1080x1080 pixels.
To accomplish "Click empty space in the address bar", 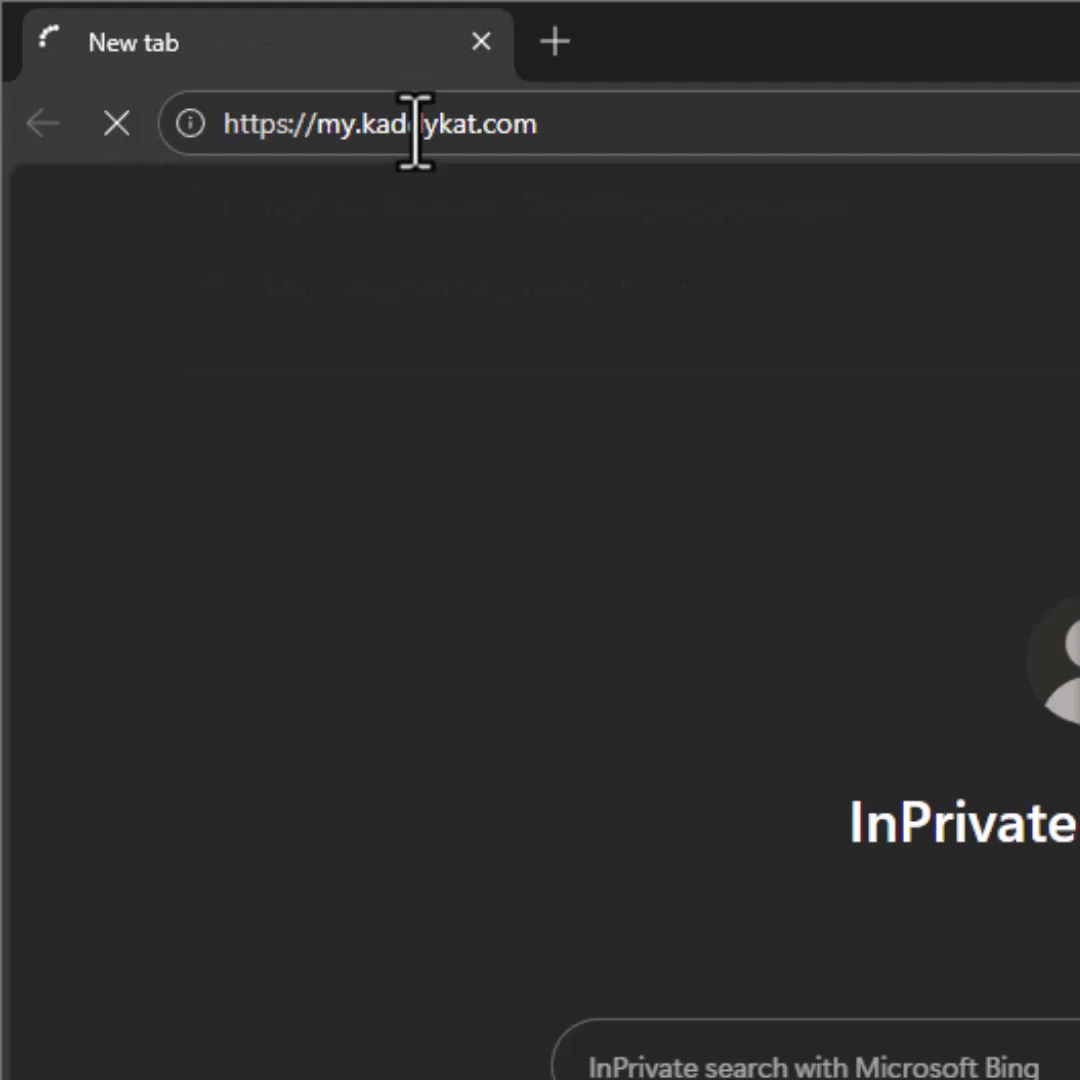I will (800, 124).
